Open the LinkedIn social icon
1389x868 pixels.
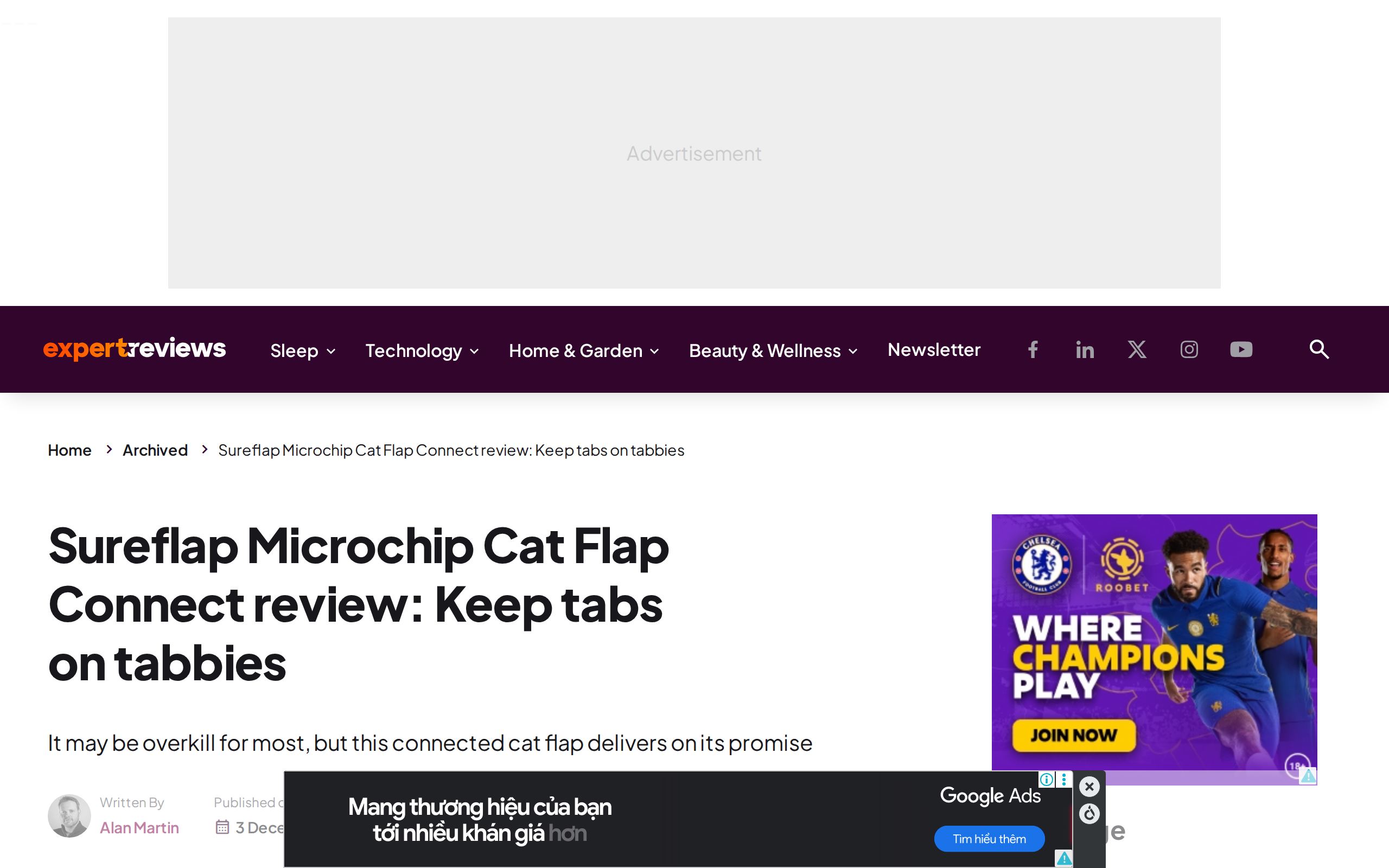pos(1085,349)
